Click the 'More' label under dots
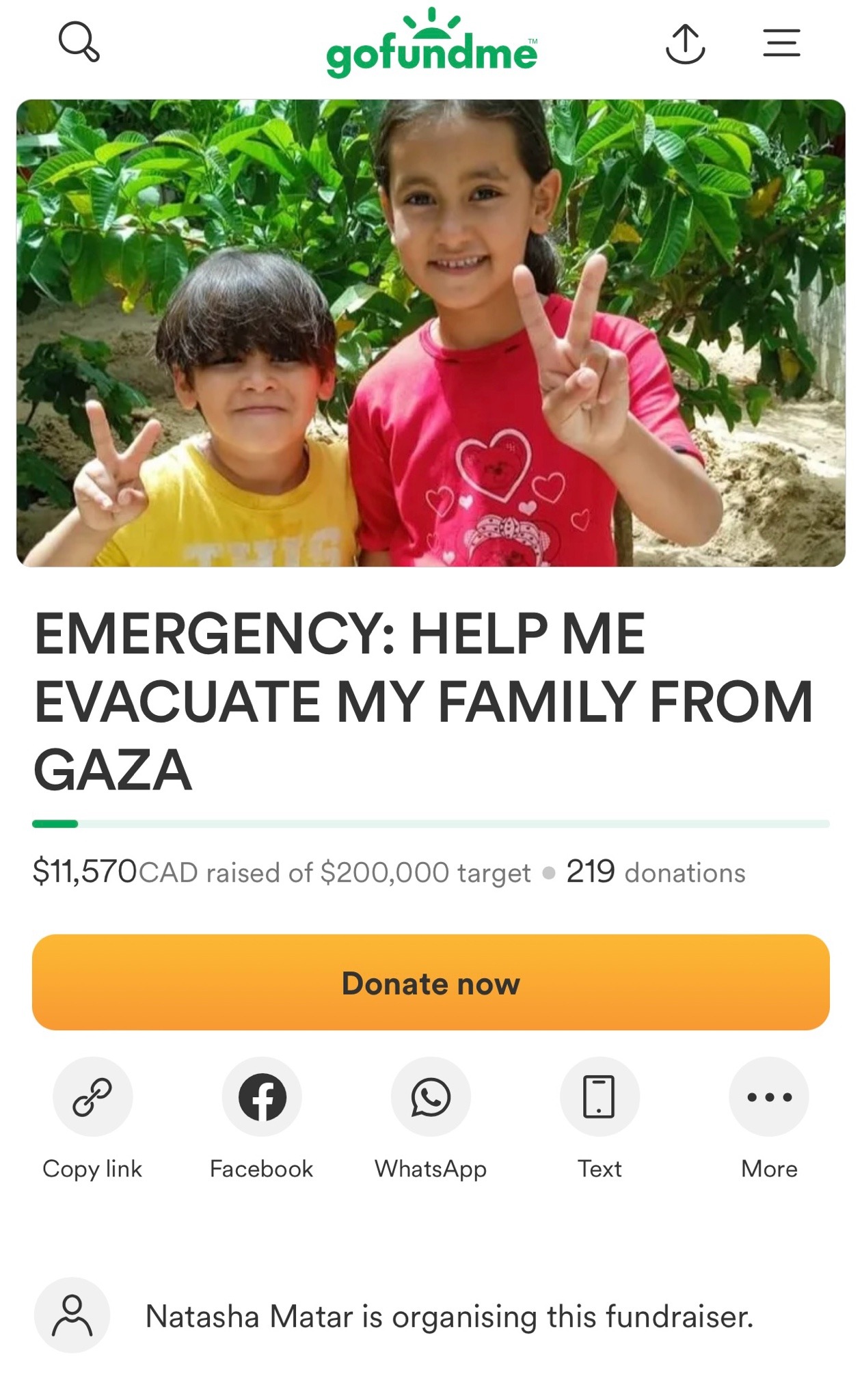 [769, 1169]
